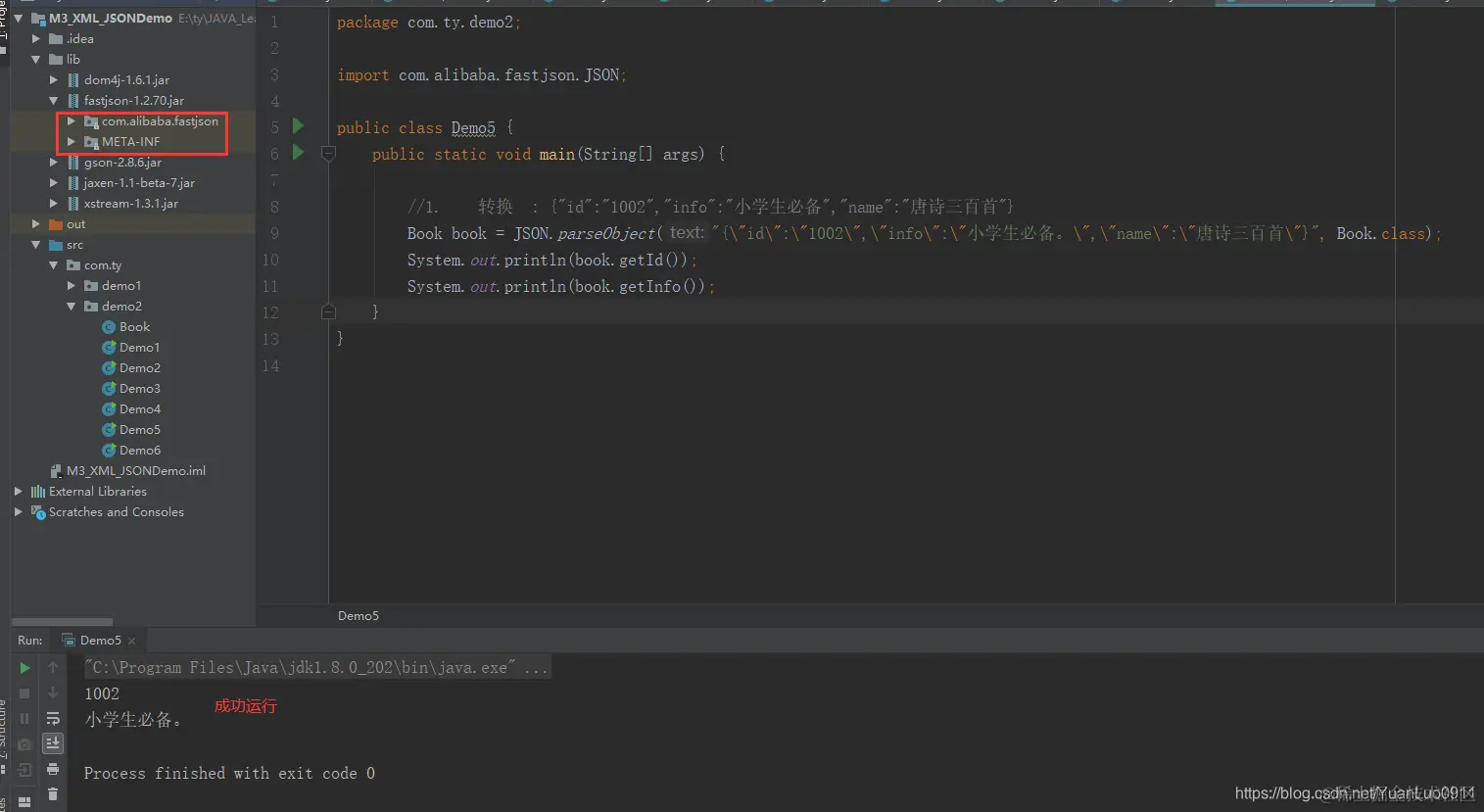
Task: Expand External Libraries node
Action: 19,492
